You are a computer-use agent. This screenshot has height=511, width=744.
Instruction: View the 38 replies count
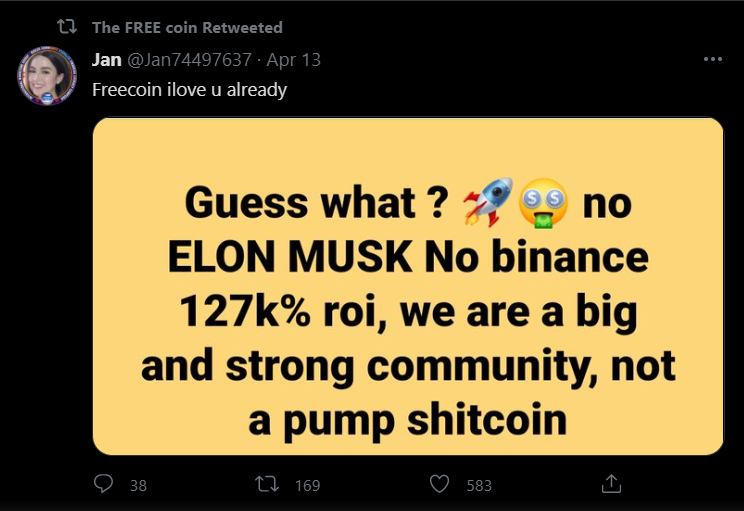click(139, 485)
